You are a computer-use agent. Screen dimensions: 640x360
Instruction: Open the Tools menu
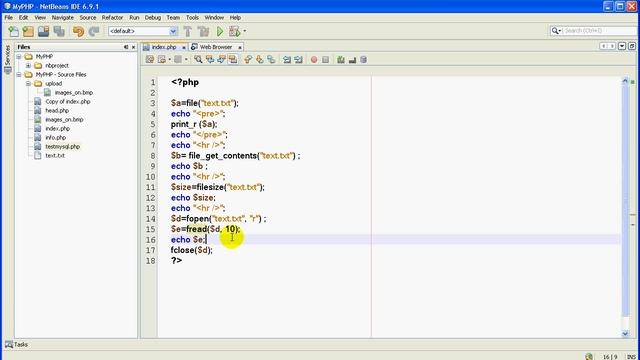[x=192, y=18]
